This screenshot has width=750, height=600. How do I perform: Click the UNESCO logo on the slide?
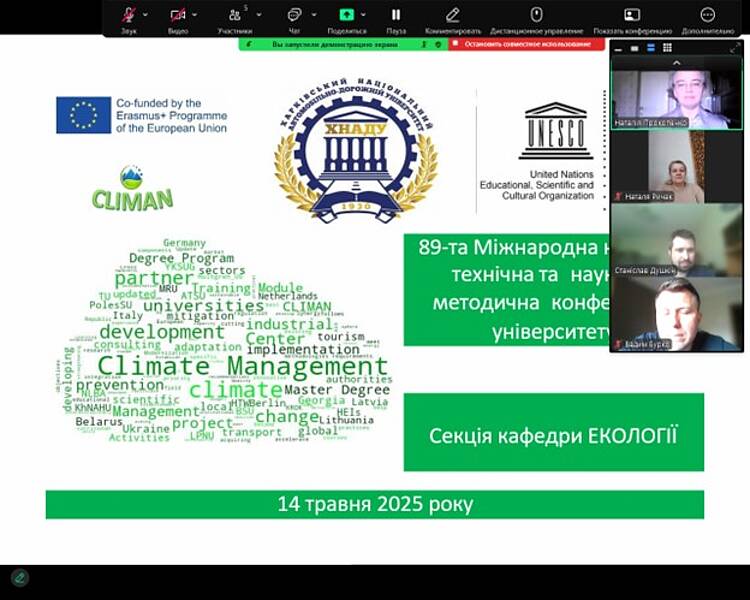tap(556, 131)
